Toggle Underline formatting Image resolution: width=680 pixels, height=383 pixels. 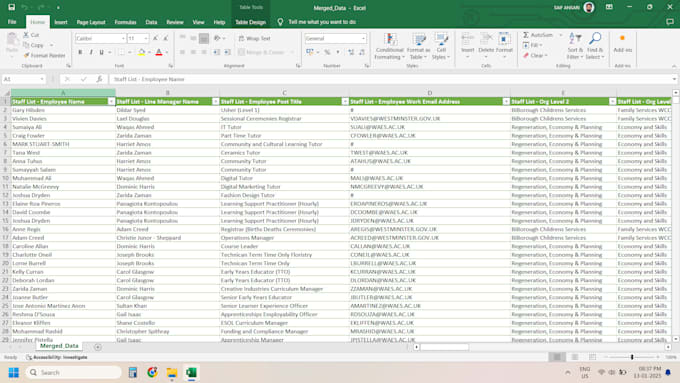(x=101, y=52)
